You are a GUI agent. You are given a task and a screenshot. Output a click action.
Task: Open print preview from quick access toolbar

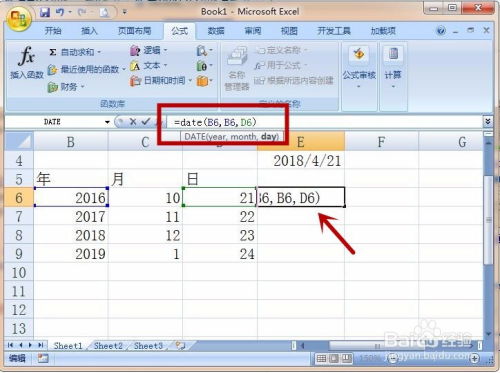pos(104,13)
